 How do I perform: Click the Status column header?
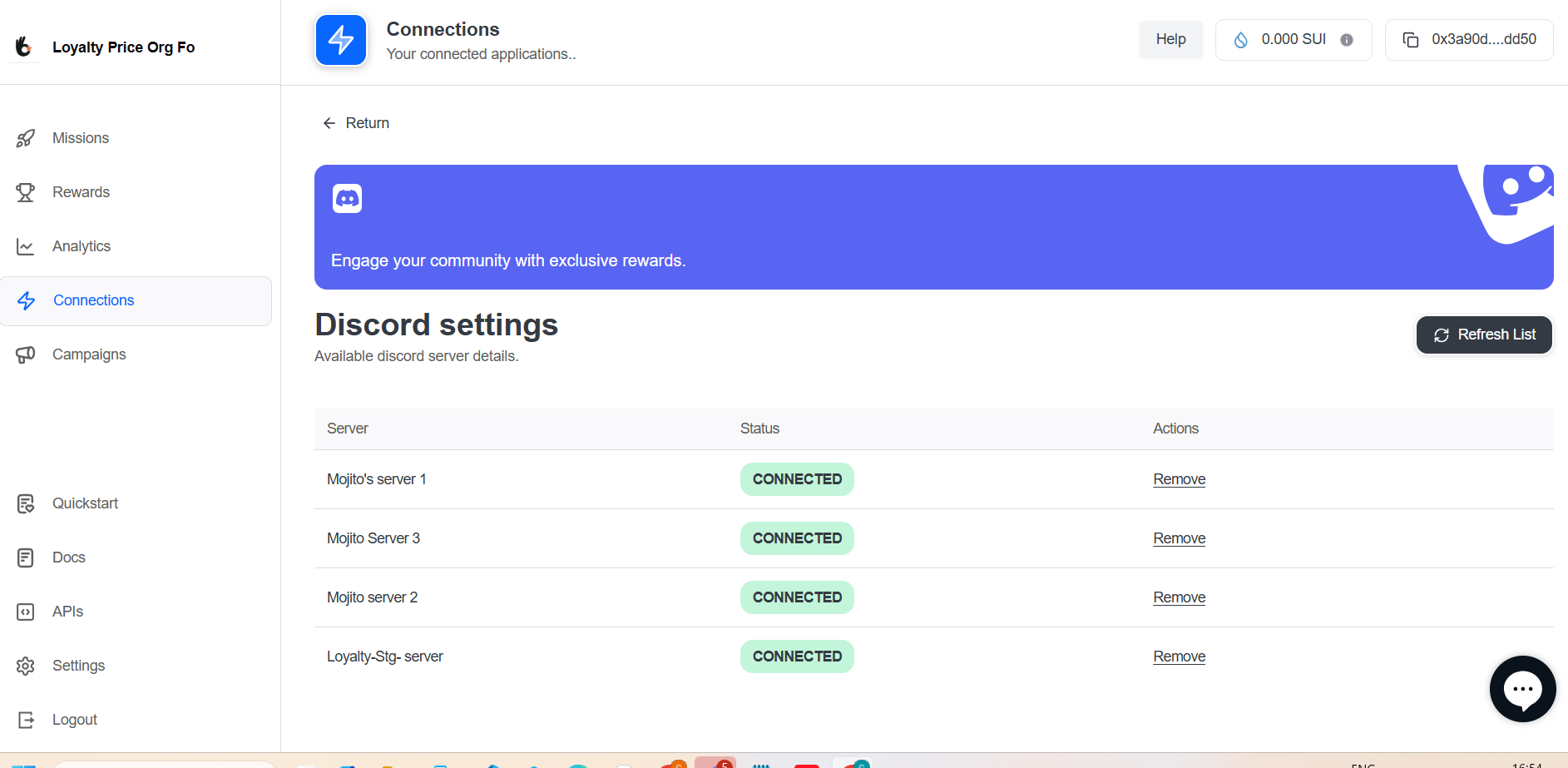point(759,429)
